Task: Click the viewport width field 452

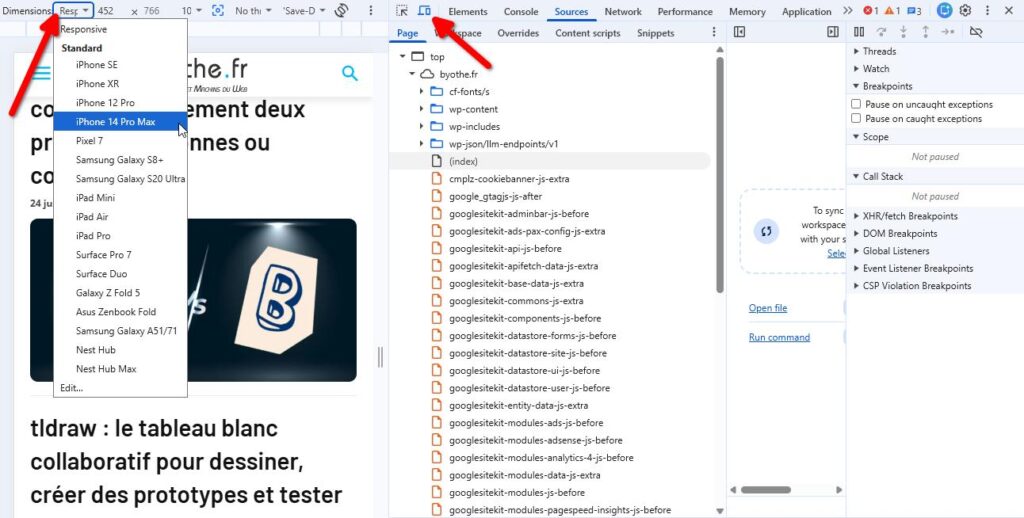Action: pos(108,10)
